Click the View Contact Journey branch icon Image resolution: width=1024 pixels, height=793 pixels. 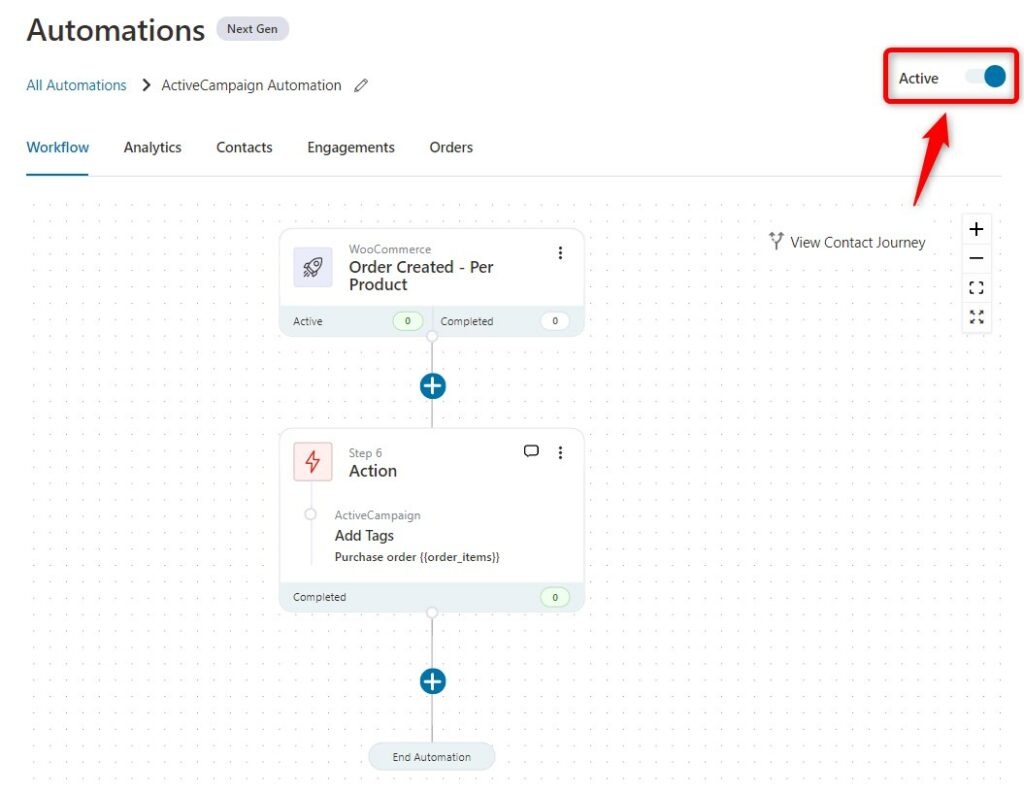(776, 241)
